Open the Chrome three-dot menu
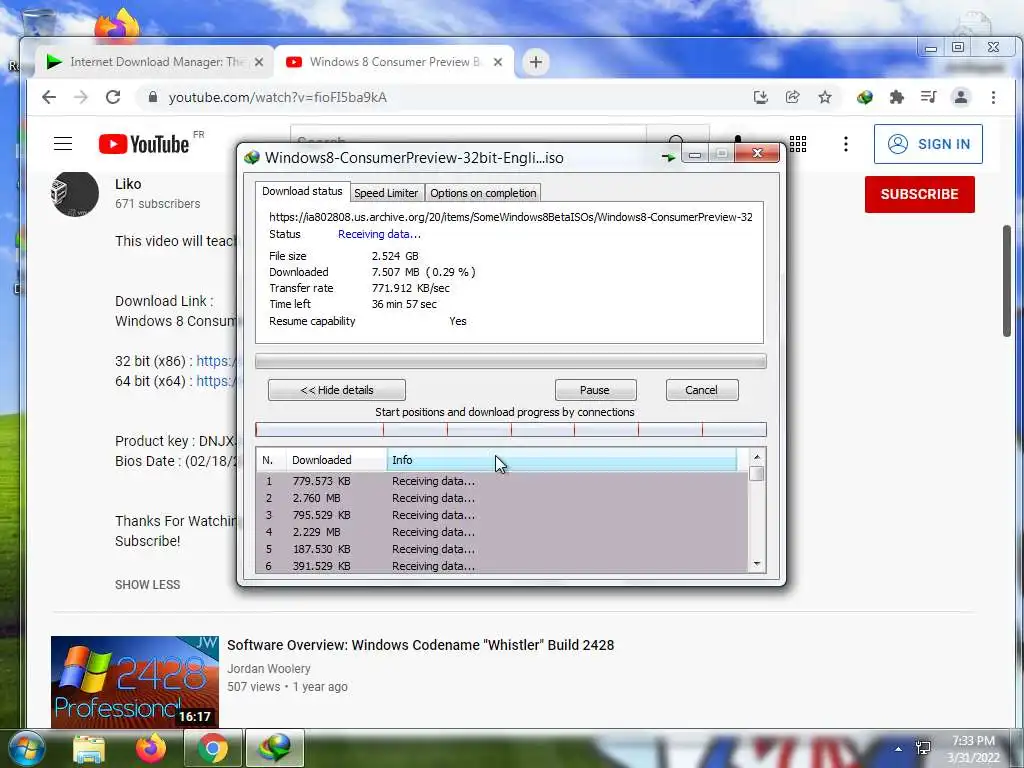 point(993,97)
